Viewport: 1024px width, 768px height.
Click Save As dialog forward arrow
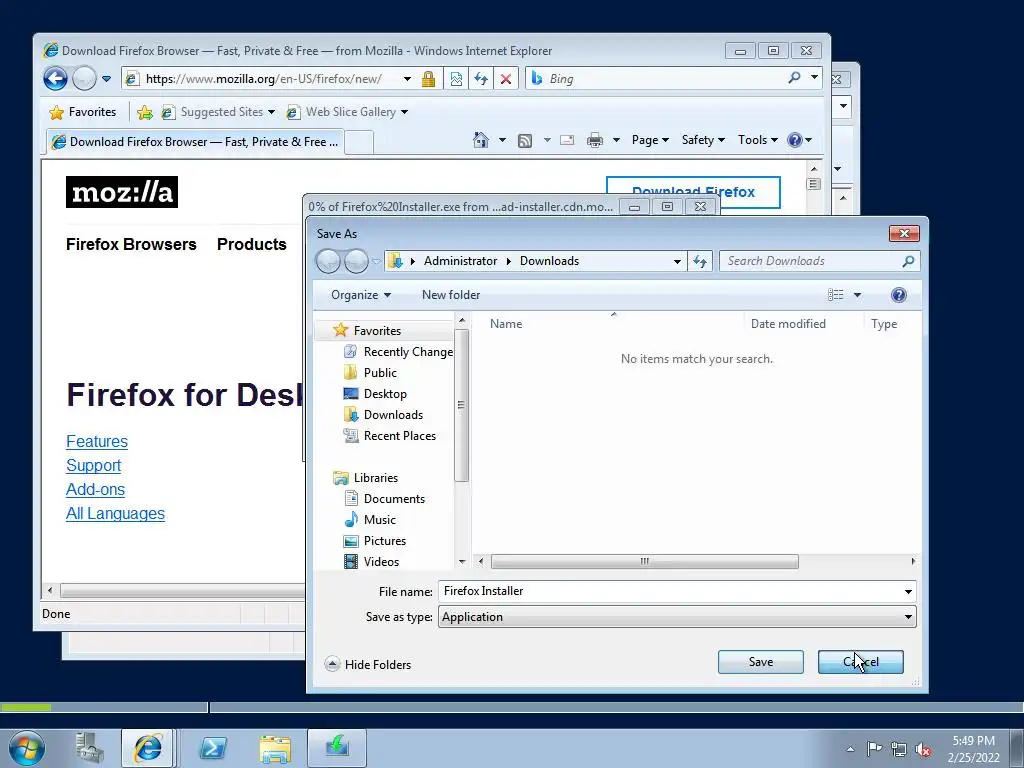[356, 261]
